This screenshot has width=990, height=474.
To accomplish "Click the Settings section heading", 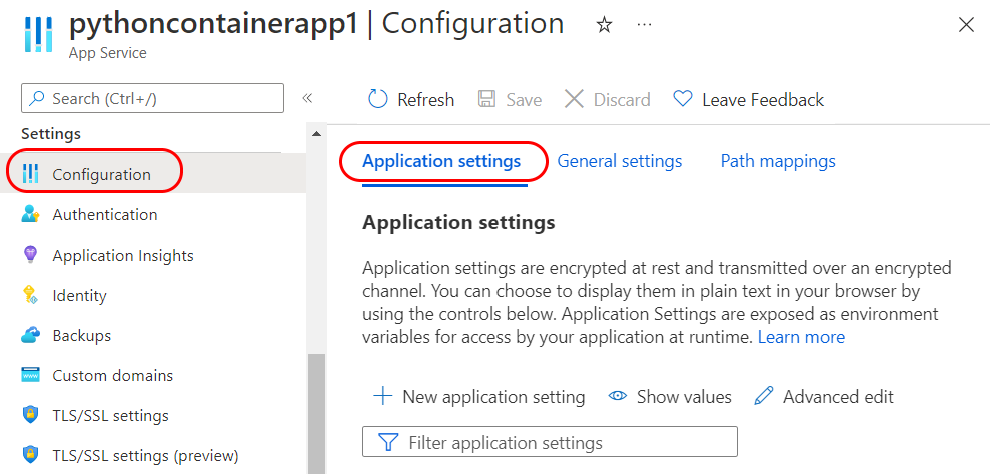I will [x=51, y=134].
